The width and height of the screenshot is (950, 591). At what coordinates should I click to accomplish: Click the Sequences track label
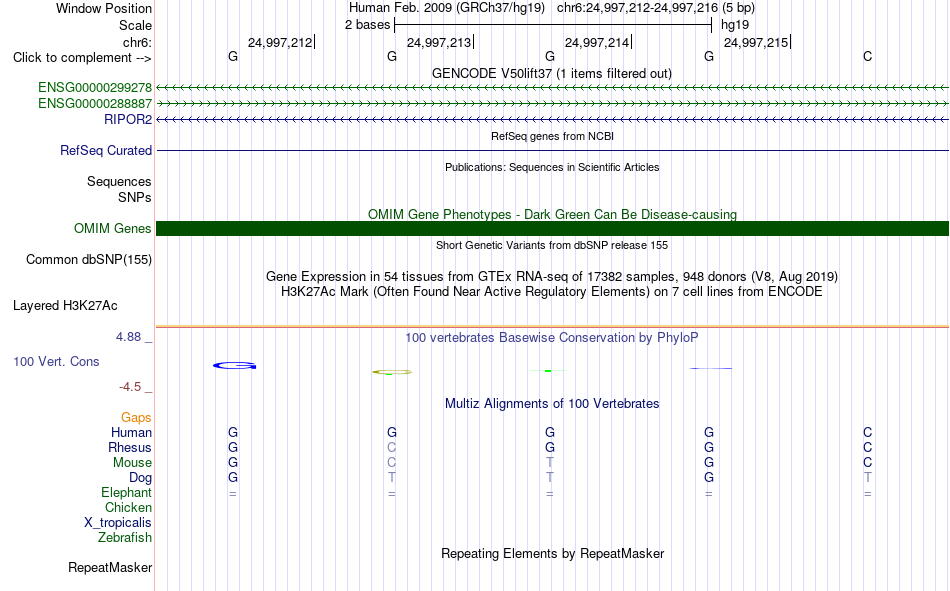[119, 181]
